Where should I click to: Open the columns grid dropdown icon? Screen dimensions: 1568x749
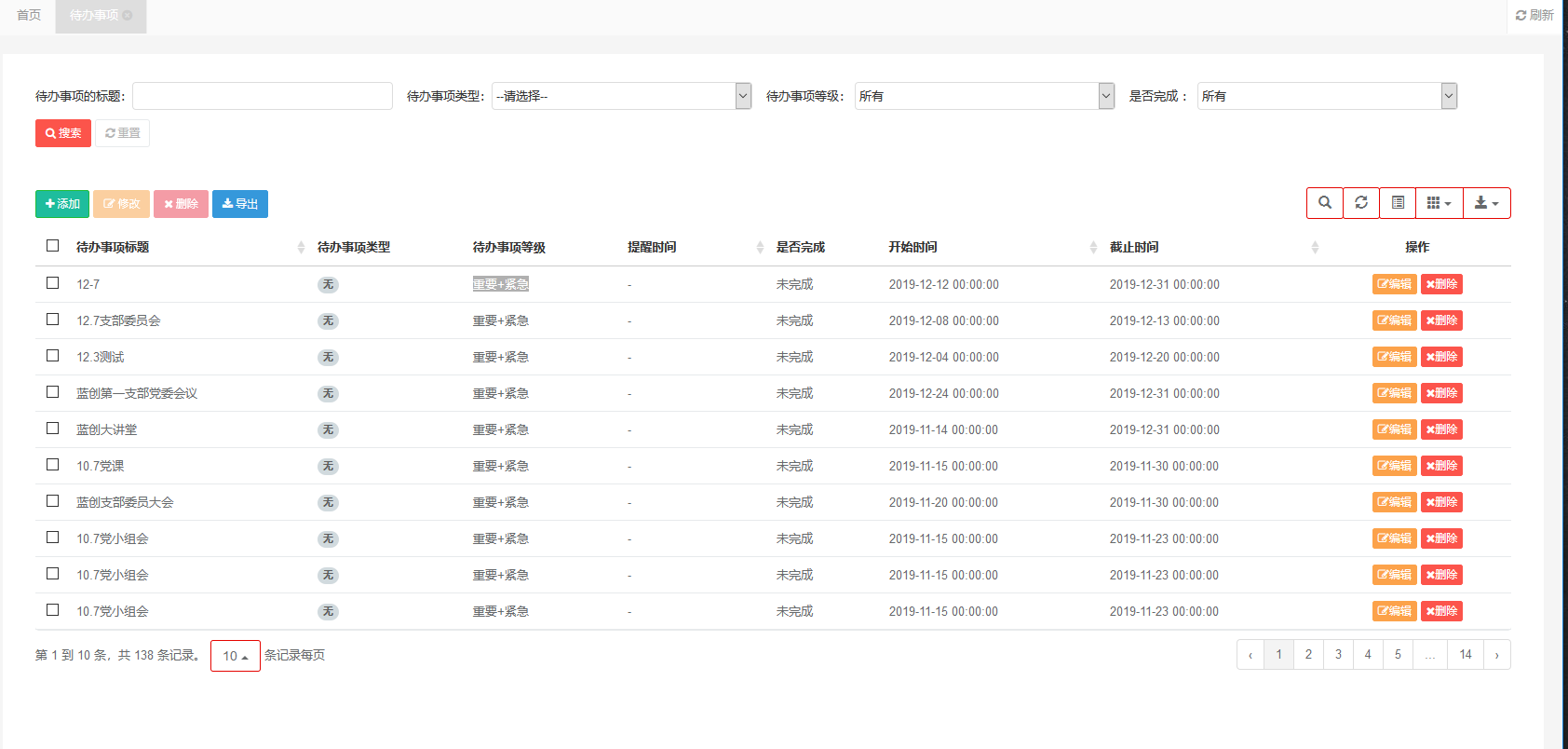click(x=1440, y=203)
